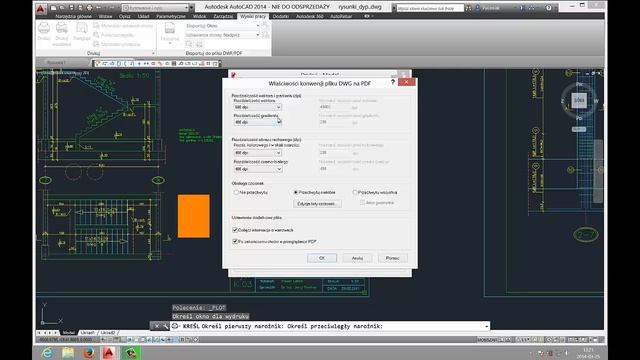Click the ViewCube Góra top face
Viewport: 640px width, 360px height.
579,100
